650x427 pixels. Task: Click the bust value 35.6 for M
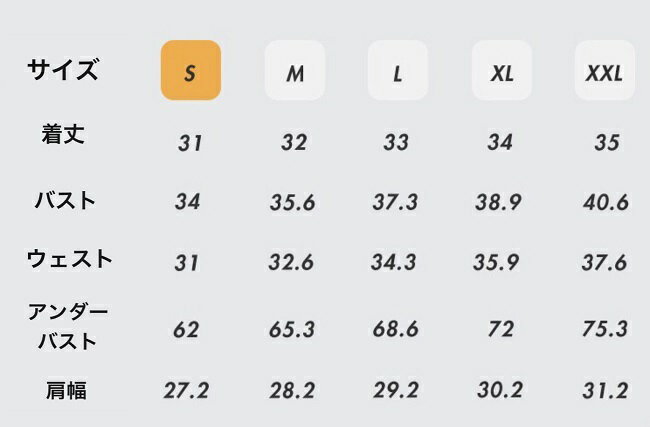pyautogui.click(x=293, y=202)
